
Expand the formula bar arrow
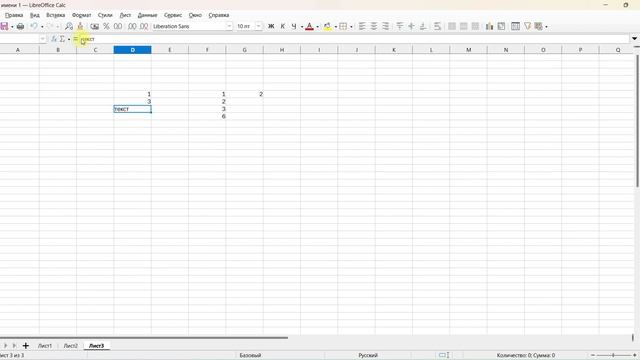click(634, 39)
